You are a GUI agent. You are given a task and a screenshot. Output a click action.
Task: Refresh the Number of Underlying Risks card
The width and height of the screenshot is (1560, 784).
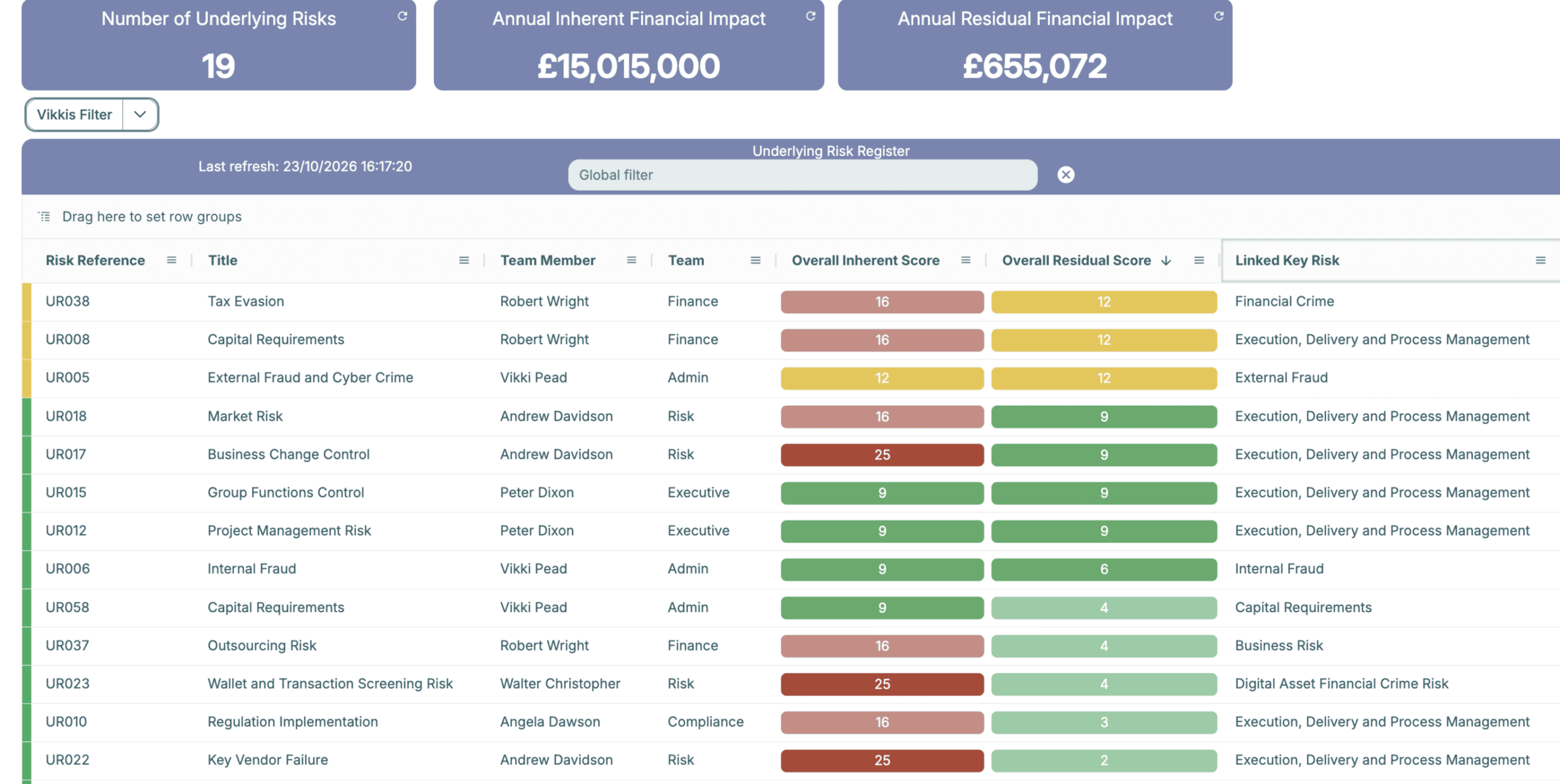tap(403, 16)
